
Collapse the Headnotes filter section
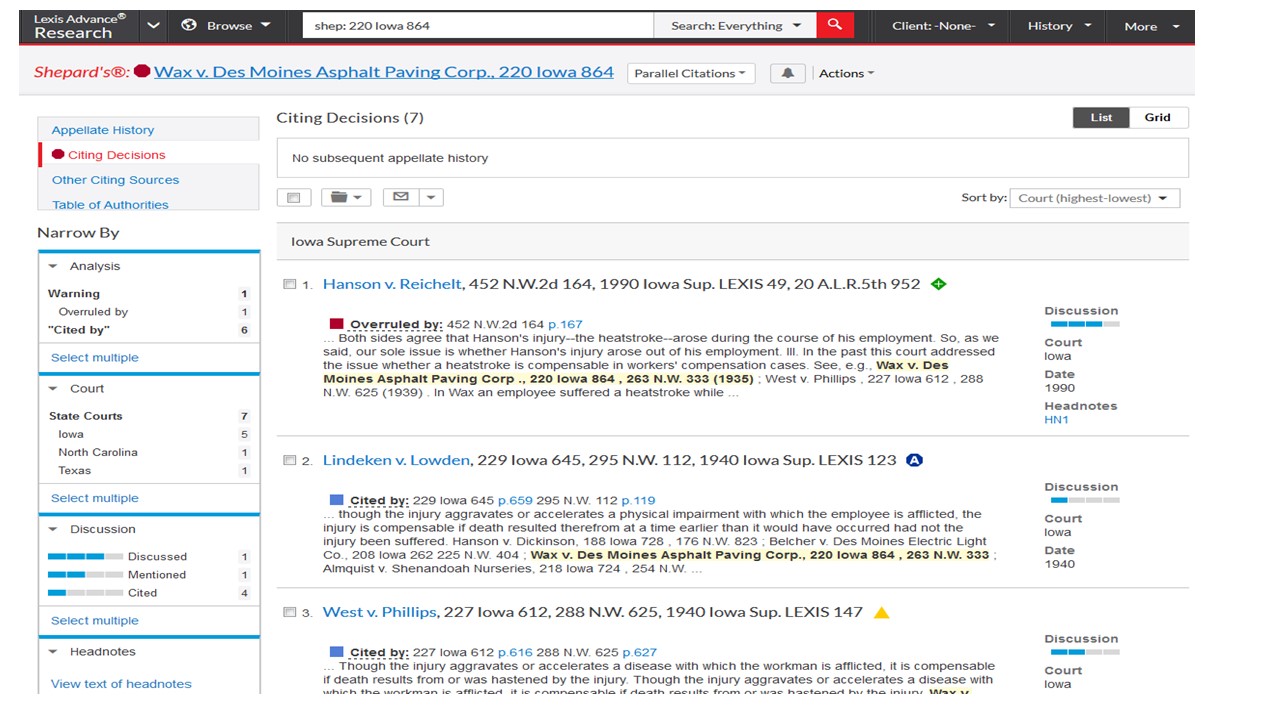[x=54, y=651]
